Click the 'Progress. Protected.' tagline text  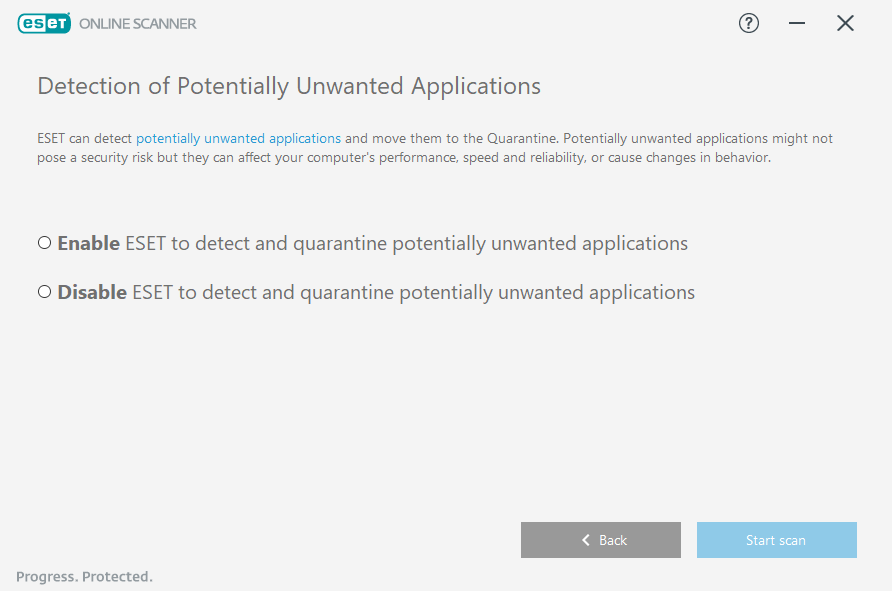(x=84, y=577)
